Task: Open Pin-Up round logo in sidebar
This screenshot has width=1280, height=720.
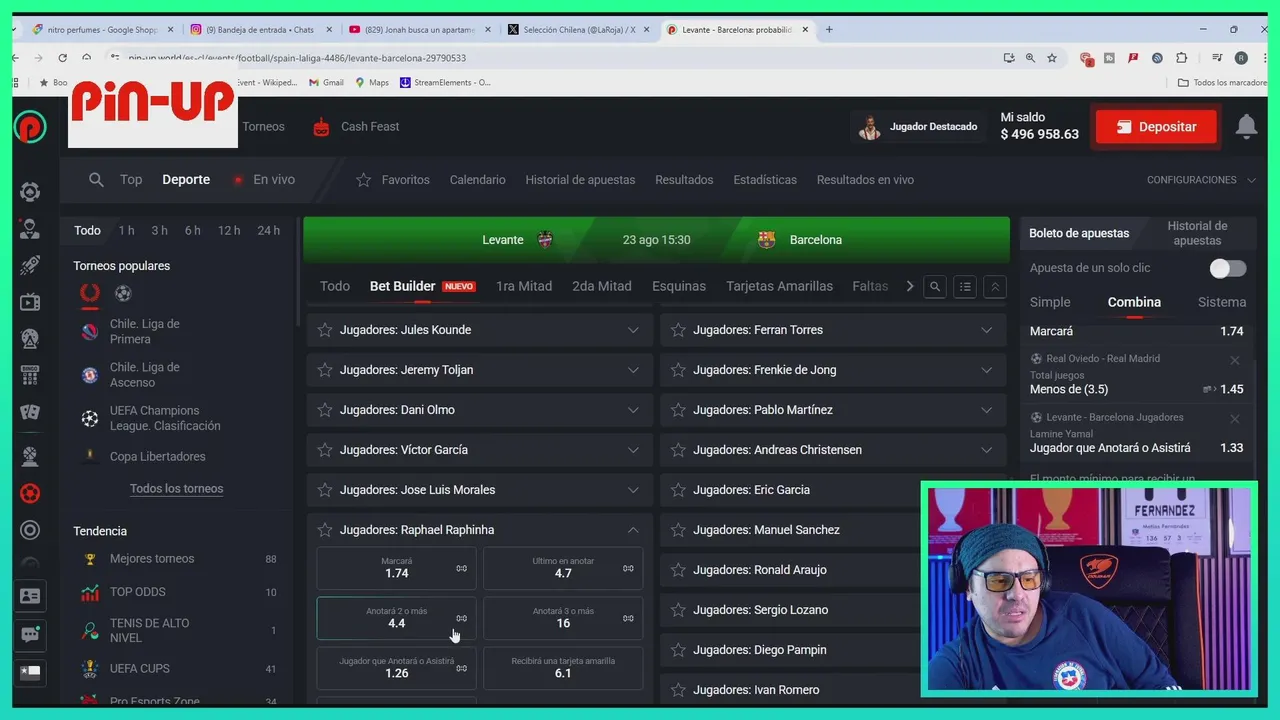Action: [30, 127]
